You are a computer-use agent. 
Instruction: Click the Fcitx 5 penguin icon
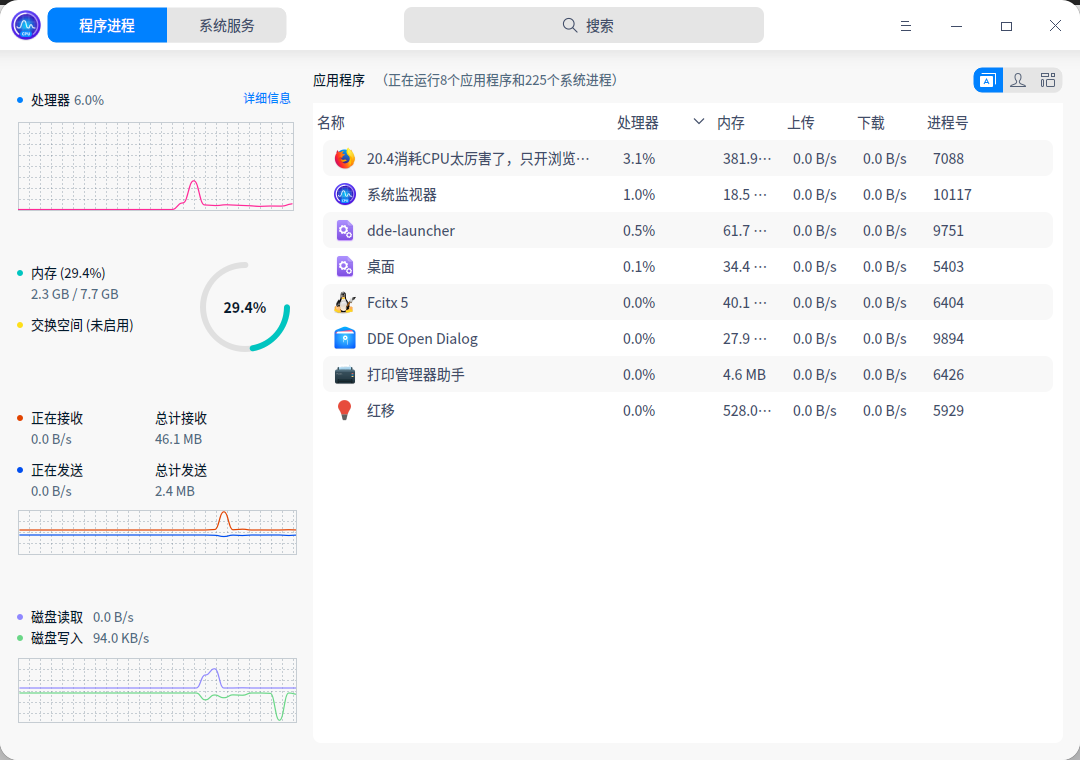[x=345, y=302]
